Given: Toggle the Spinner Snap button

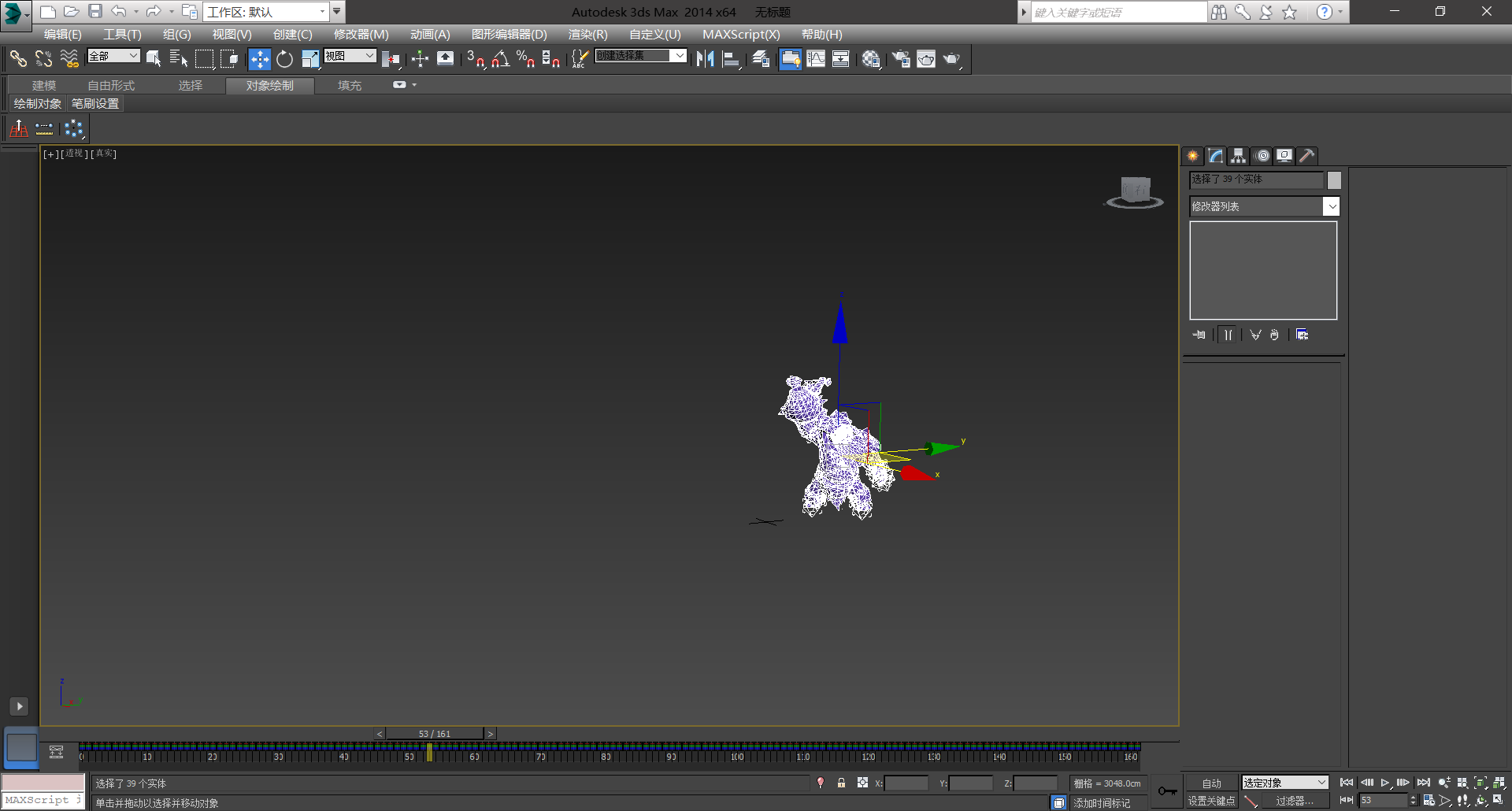Looking at the screenshot, I should tap(550, 59).
